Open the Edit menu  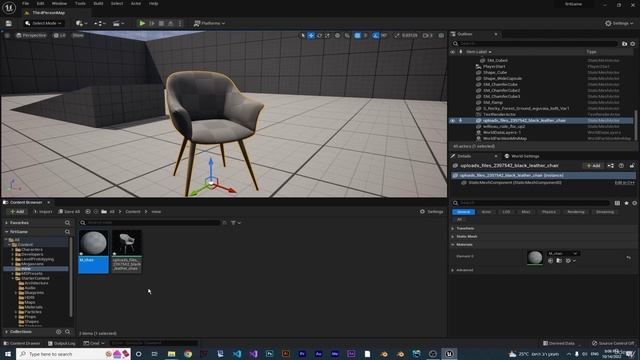(x=40, y=3)
